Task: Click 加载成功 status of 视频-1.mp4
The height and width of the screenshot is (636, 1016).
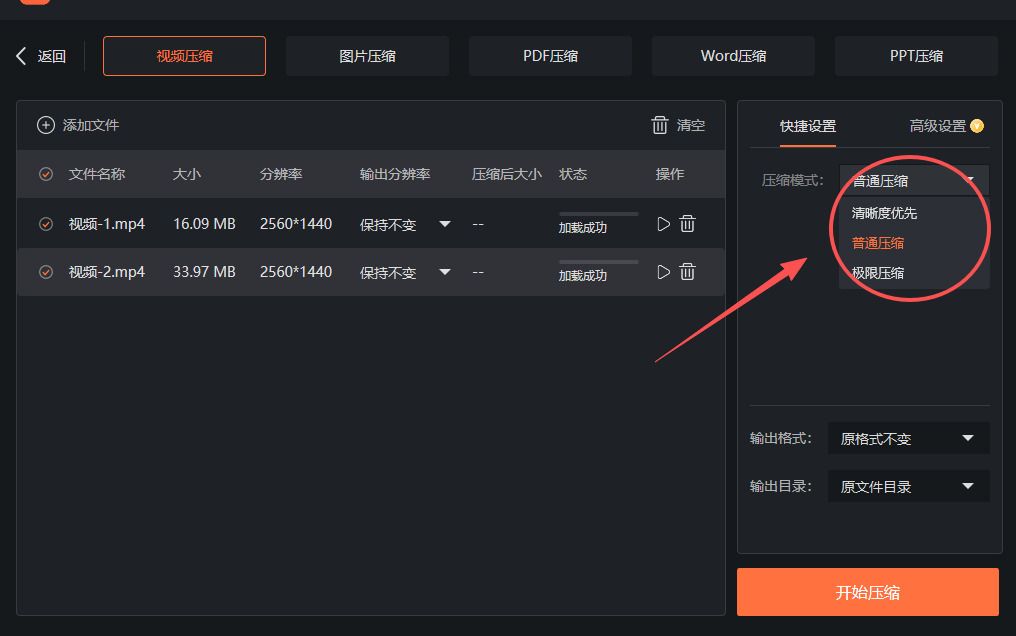Action: (583, 227)
